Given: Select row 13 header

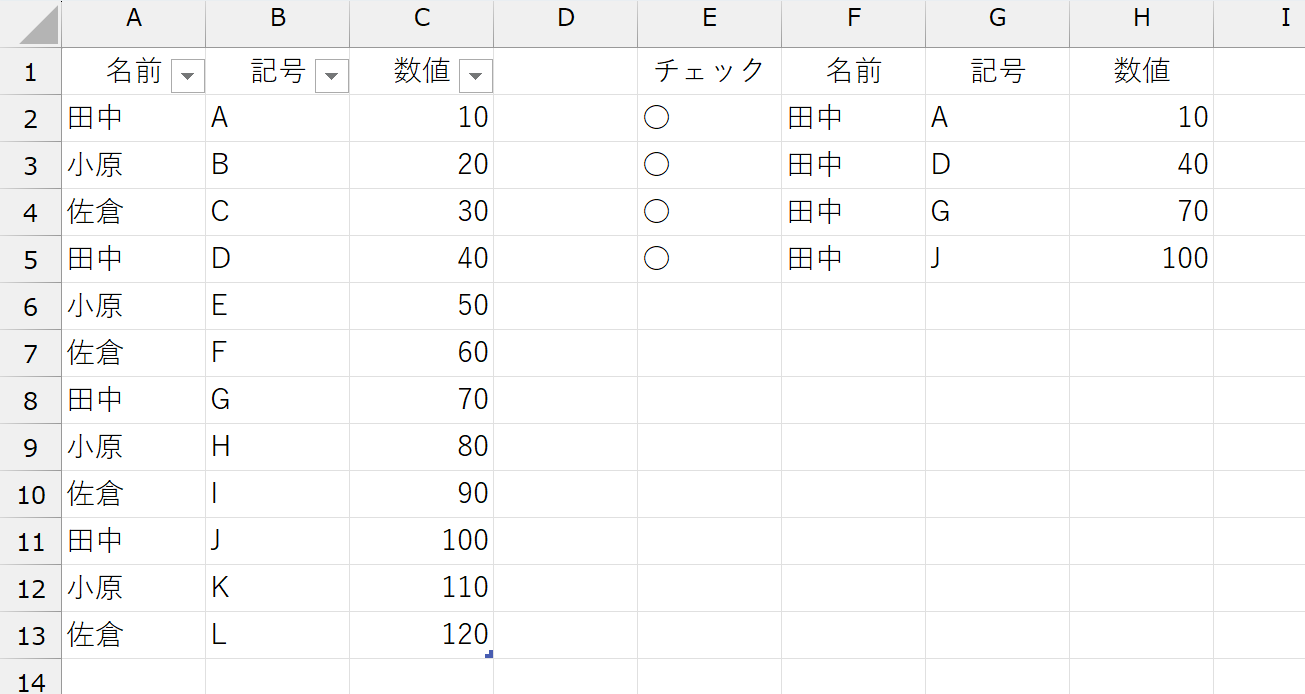Looking at the screenshot, I should click(x=31, y=635).
